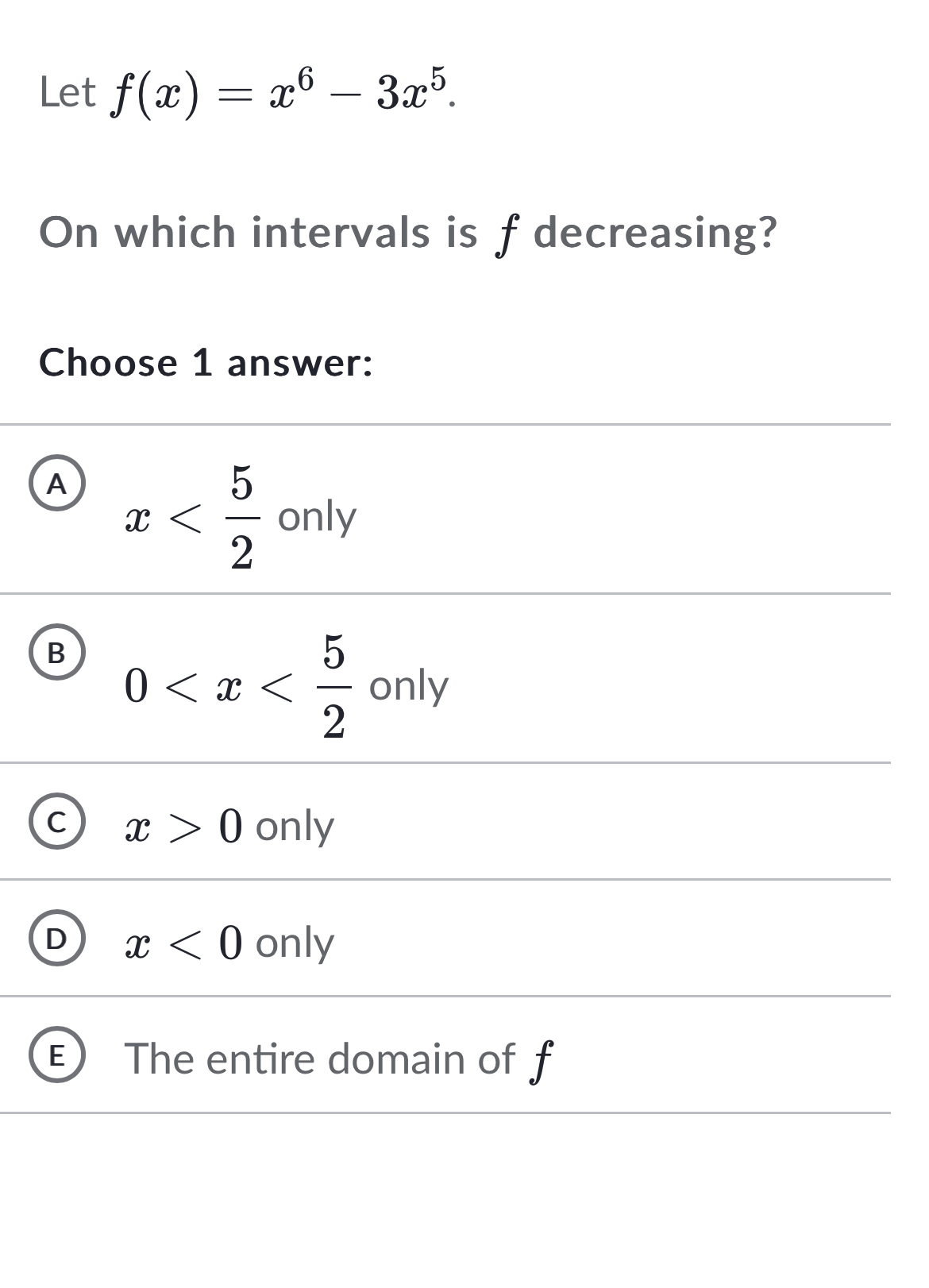929x1288 pixels.
Task: Choose the option 'x < 0 only'
Action: tap(230, 942)
